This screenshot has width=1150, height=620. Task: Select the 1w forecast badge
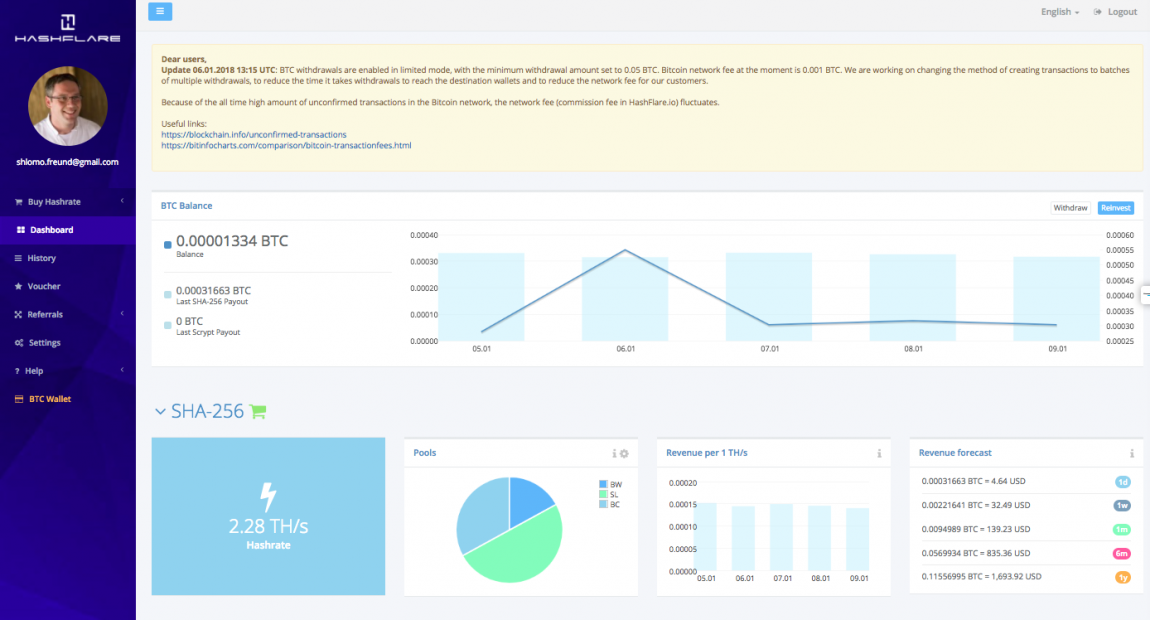pyautogui.click(x=1122, y=506)
